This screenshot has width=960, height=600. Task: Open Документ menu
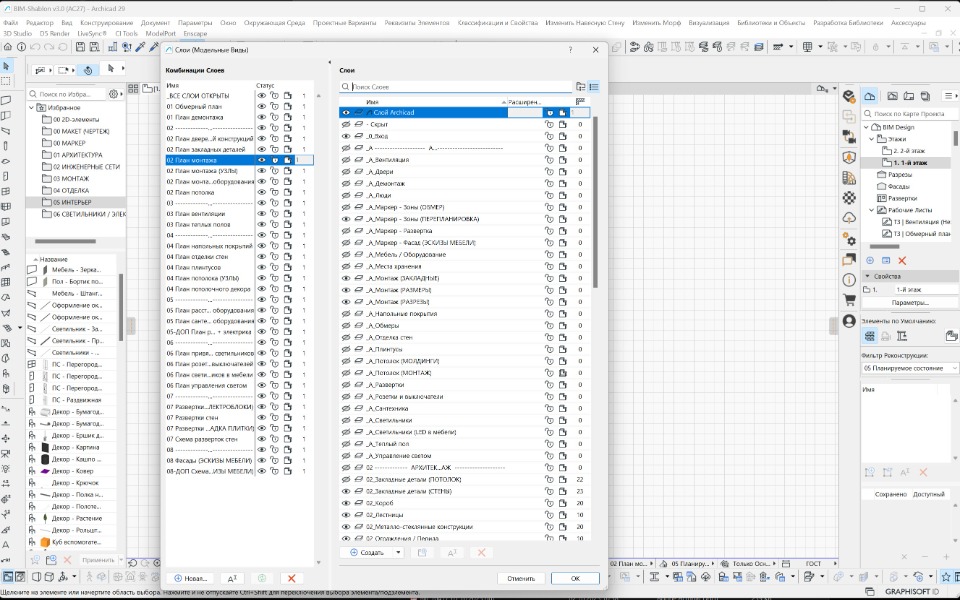coord(156,23)
